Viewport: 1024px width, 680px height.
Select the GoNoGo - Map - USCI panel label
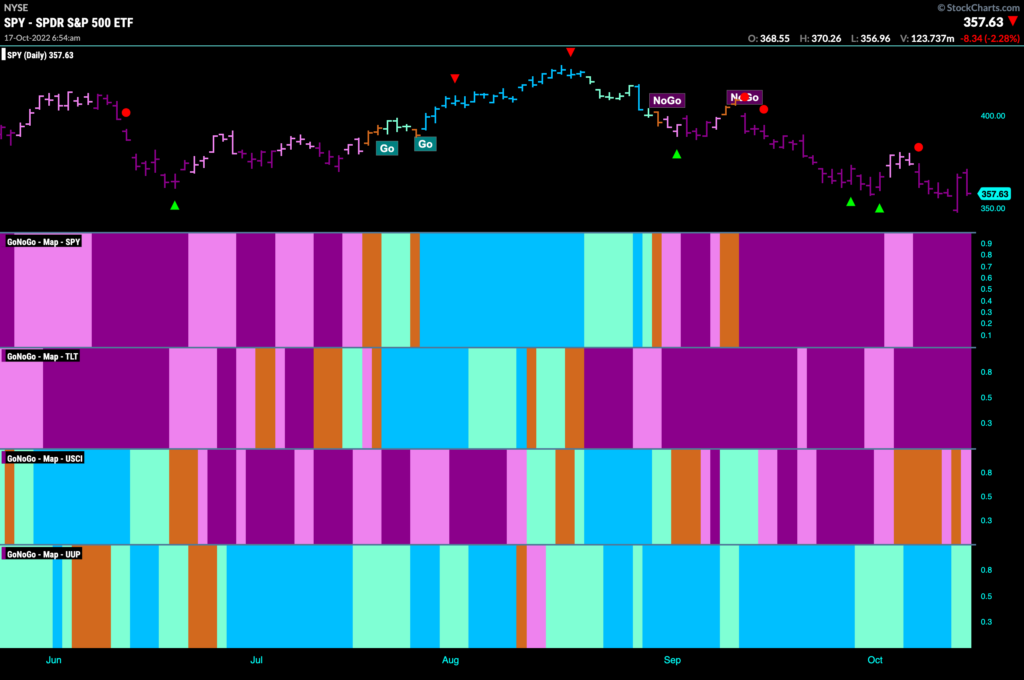(44, 459)
